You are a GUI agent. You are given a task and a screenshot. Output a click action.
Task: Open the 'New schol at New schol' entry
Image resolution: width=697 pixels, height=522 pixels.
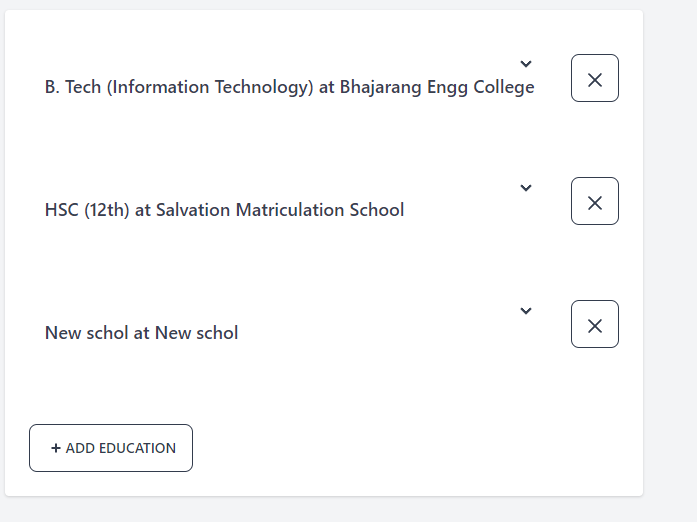click(141, 333)
